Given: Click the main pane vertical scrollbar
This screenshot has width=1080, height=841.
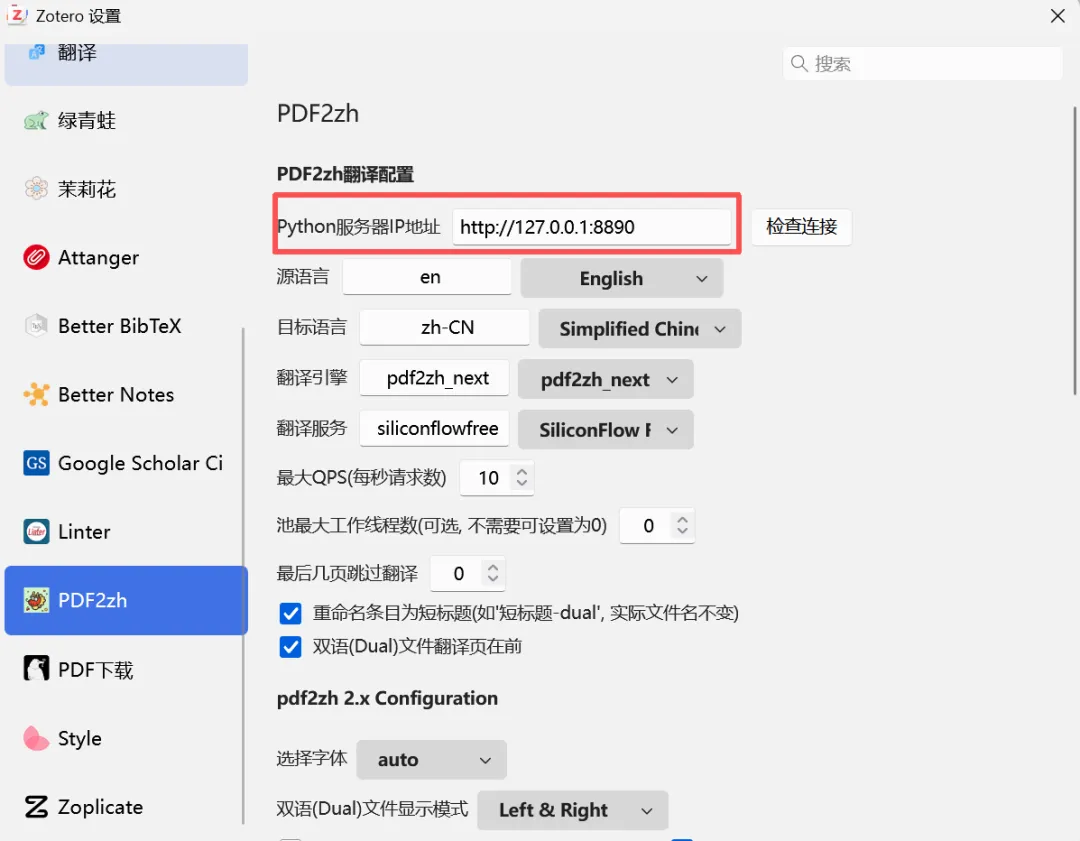Looking at the screenshot, I should (x=1075, y=251).
